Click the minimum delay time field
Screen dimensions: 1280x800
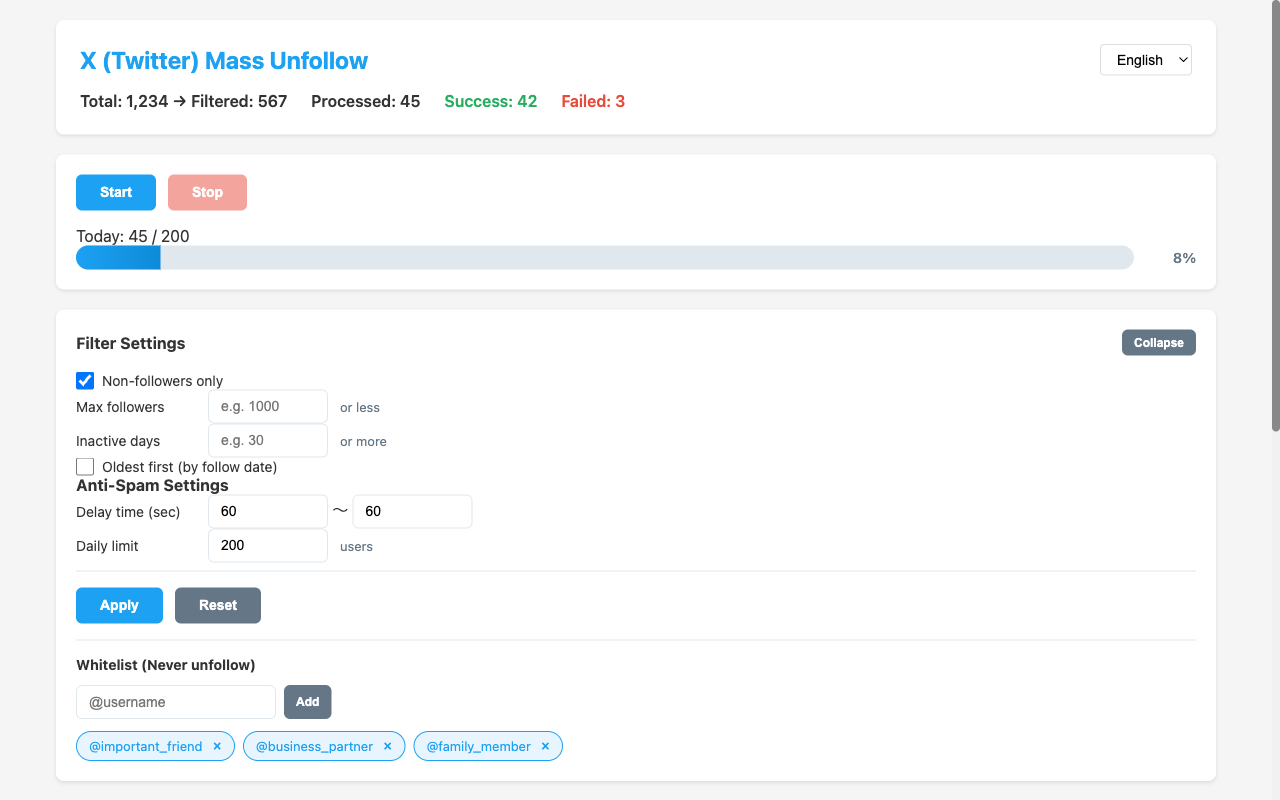268,511
